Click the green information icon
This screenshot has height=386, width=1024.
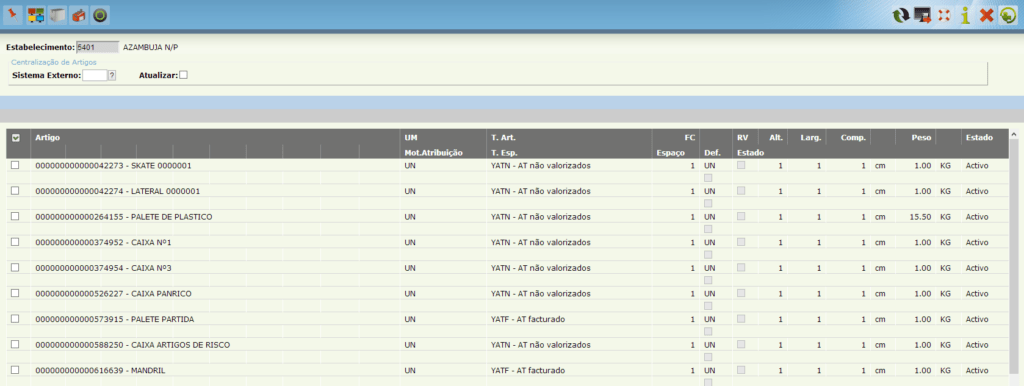pos(965,16)
